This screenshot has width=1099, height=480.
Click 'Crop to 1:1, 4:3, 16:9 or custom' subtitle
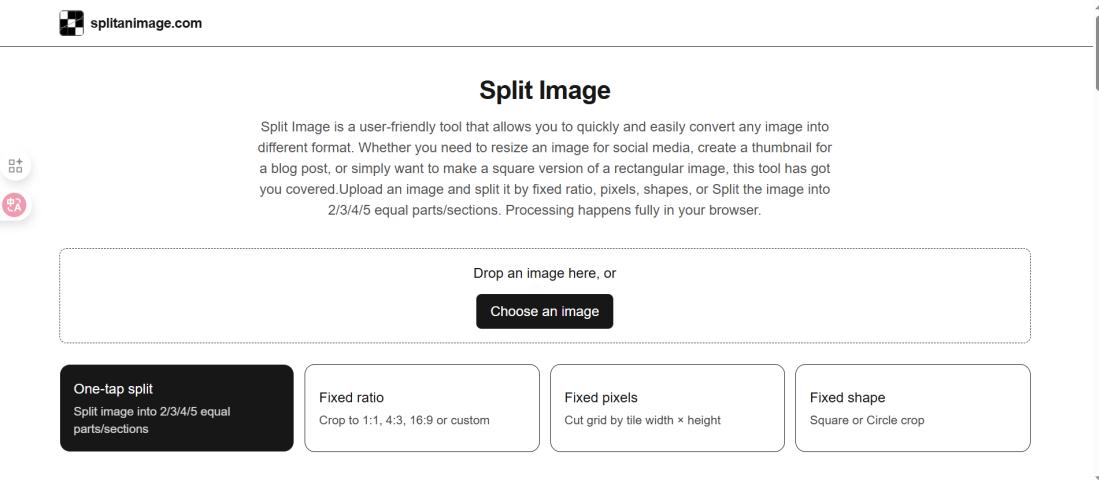(x=404, y=420)
